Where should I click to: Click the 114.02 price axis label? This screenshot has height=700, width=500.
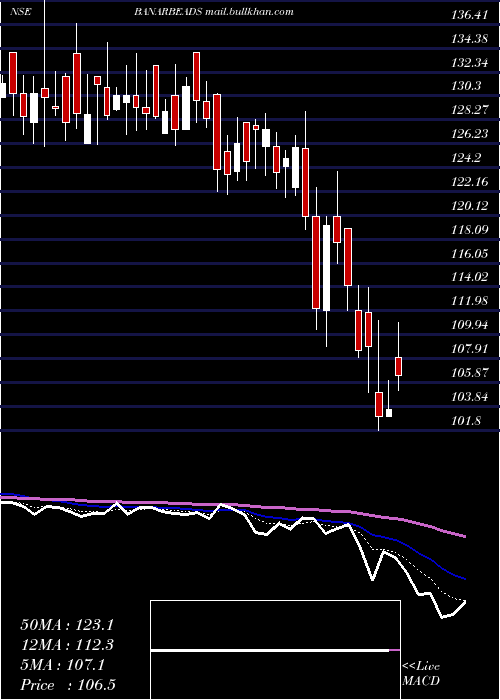(469, 277)
